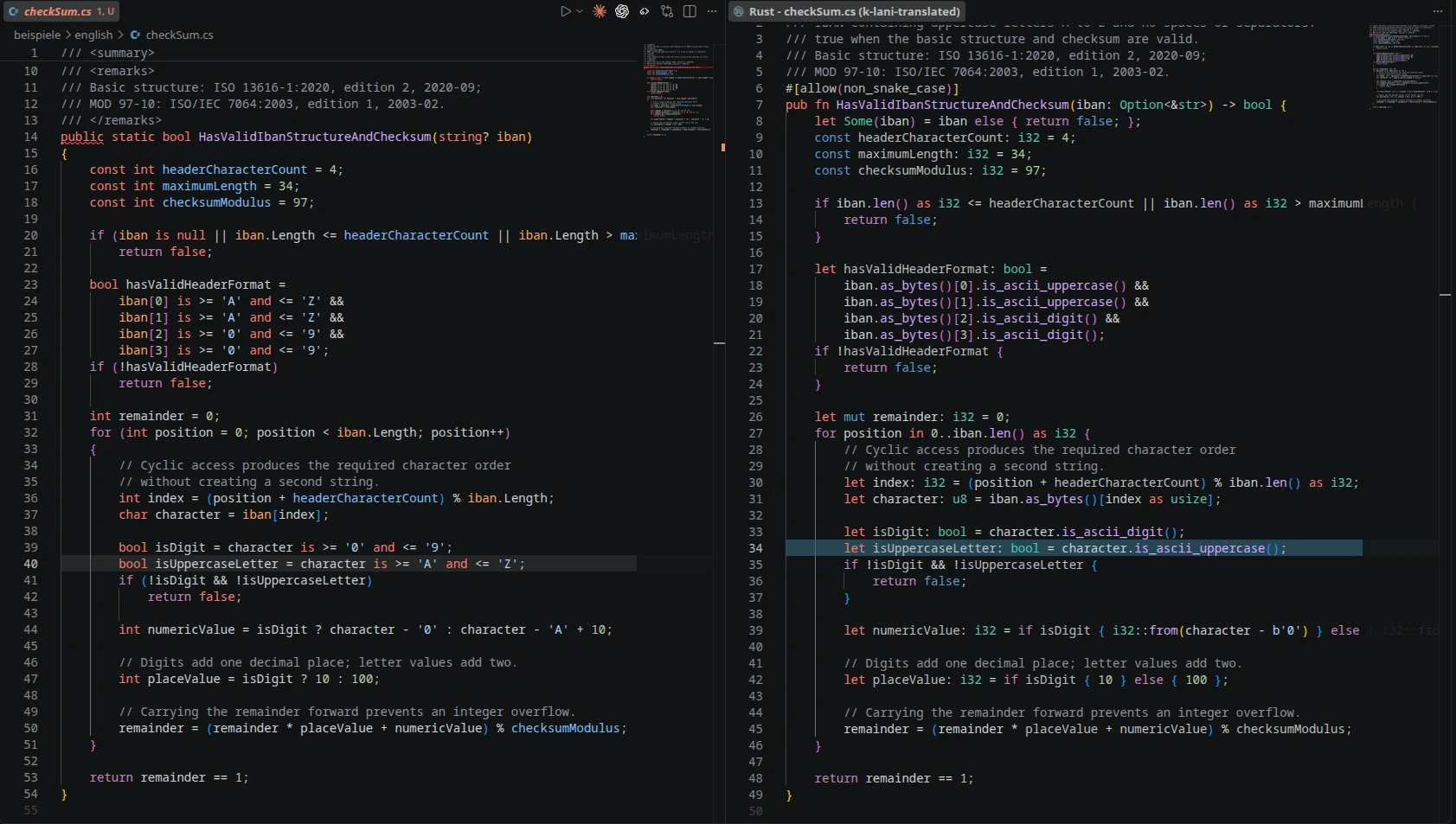
Task: Open more actions menu of left editor
Action: tap(712, 11)
